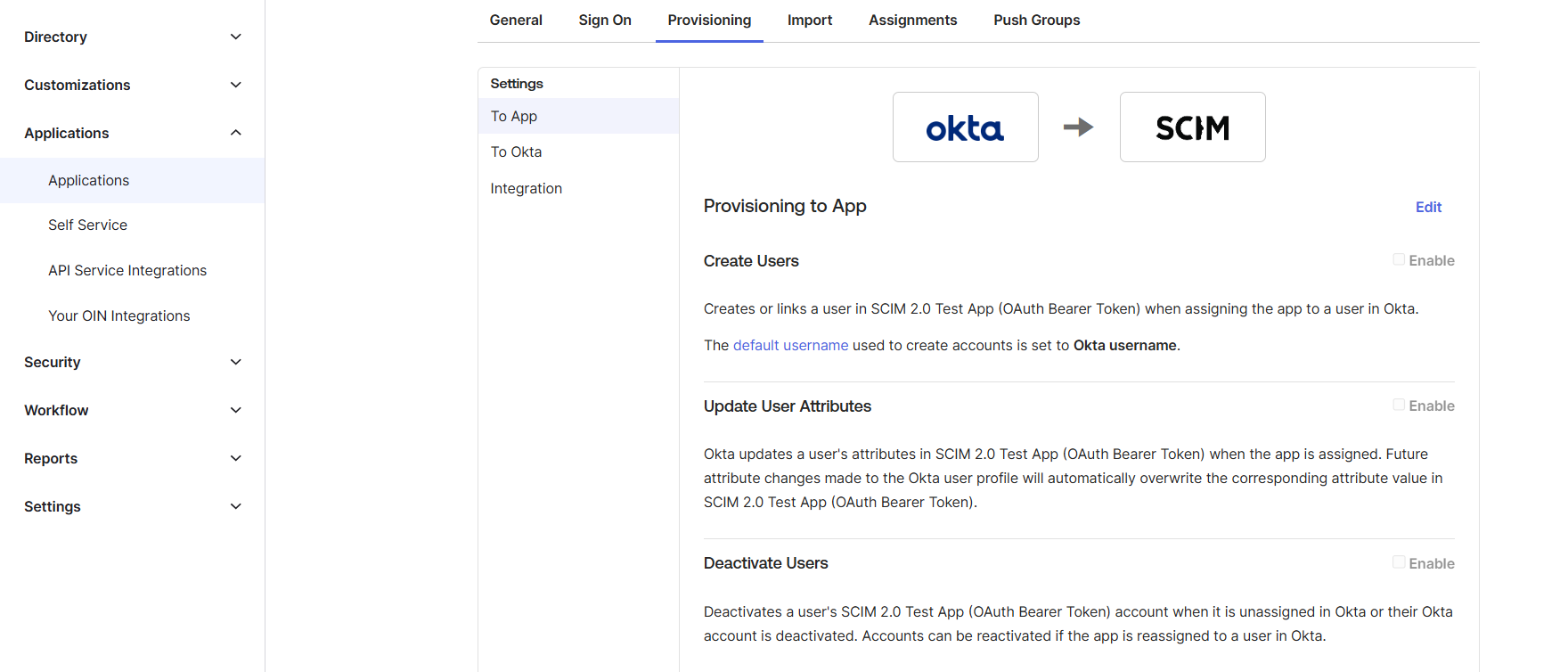Expand the Security chevron
The width and height of the screenshot is (1568, 672).
tap(235, 362)
